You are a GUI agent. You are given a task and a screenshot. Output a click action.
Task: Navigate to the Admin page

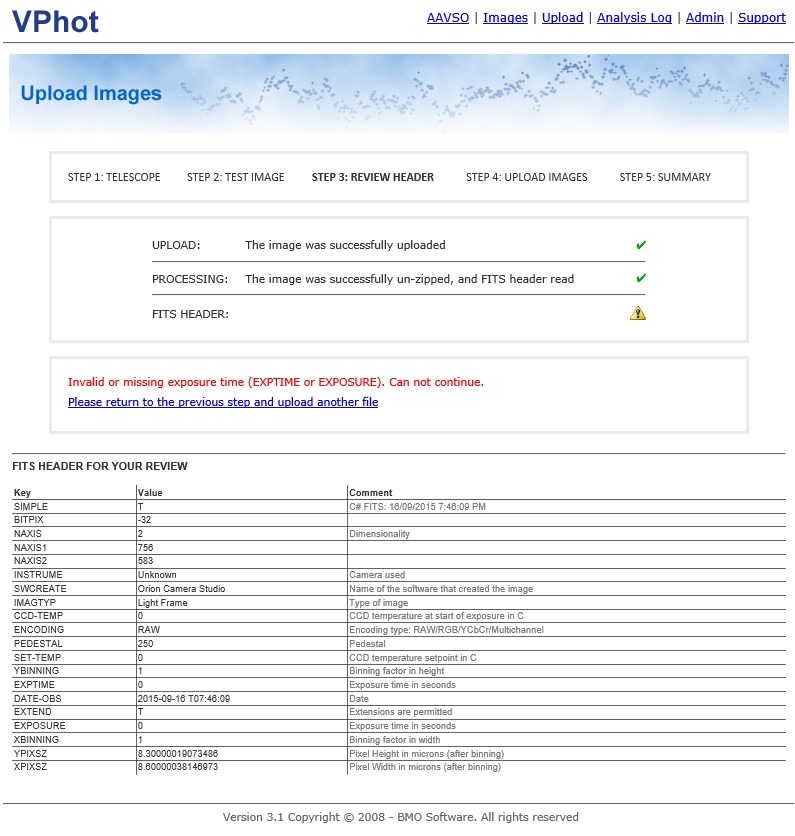click(704, 18)
